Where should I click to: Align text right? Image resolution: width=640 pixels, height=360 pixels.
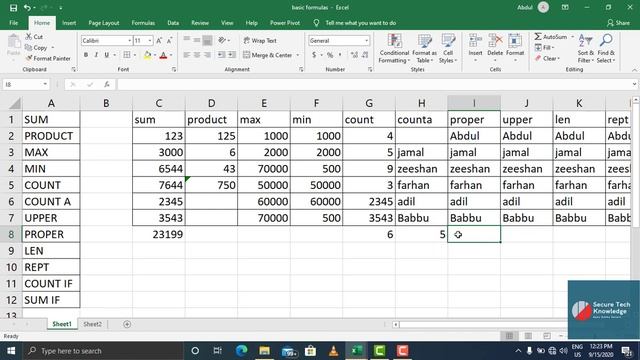pos(207,55)
